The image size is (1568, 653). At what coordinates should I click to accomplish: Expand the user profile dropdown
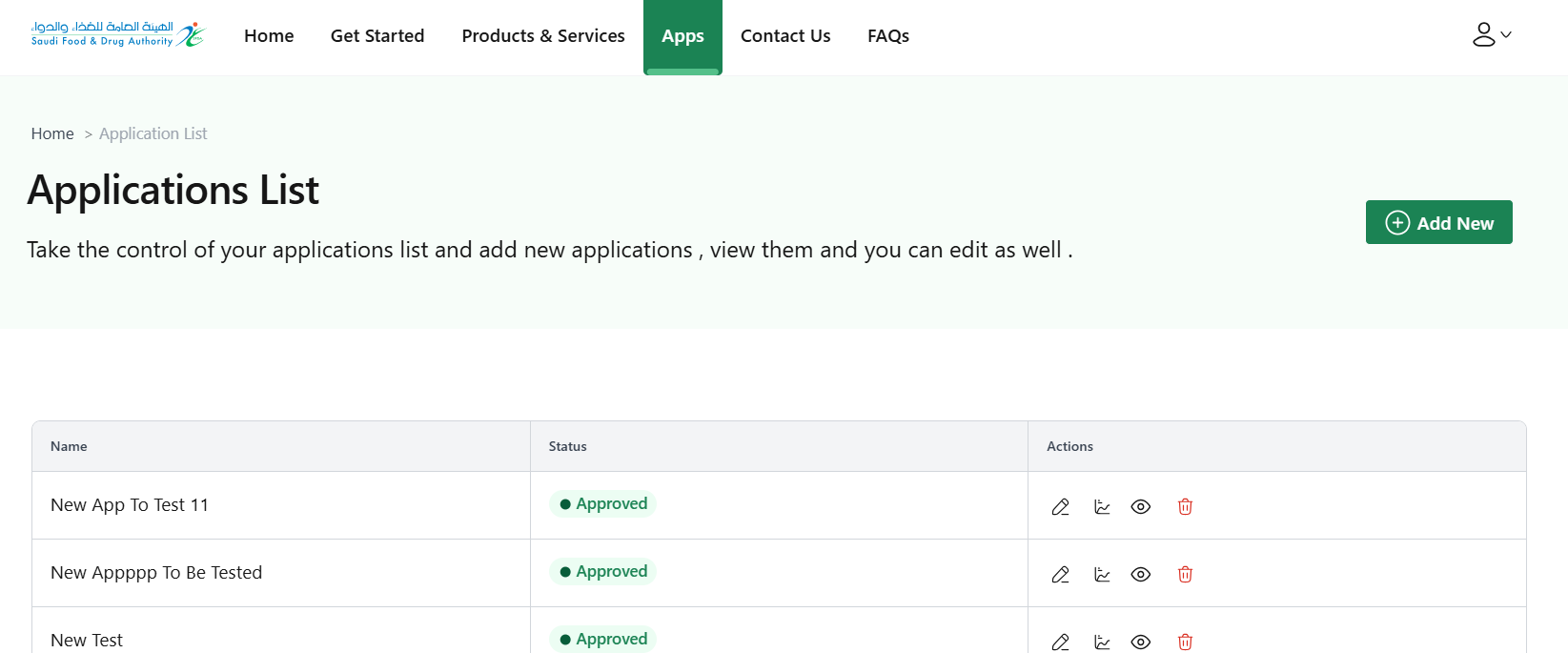(x=1491, y=35)
